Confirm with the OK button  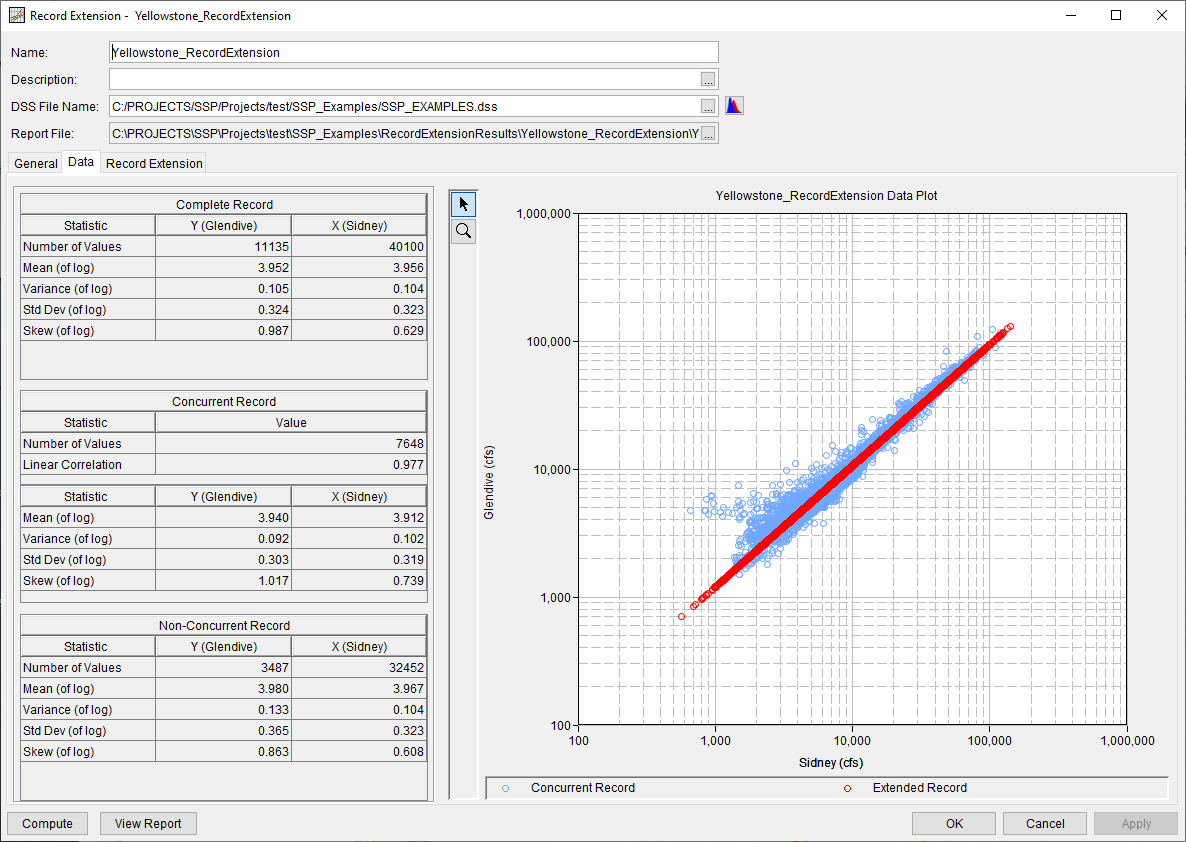tap(953, 823)
